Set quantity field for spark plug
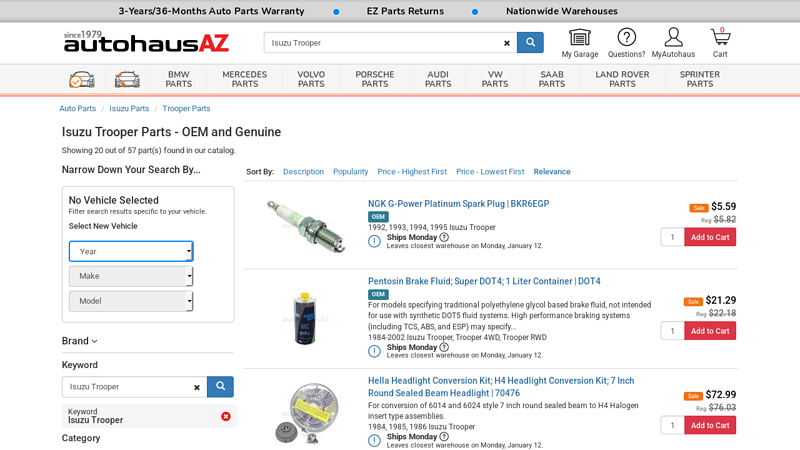This screenshot has height=450, width=800. pos(672,237)
